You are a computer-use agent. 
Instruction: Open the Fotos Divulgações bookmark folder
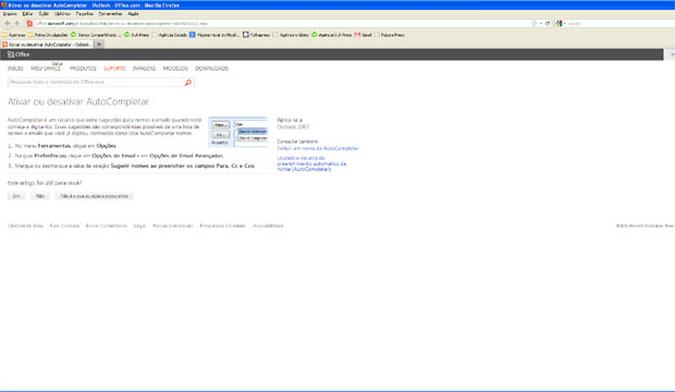coord(48,35)
